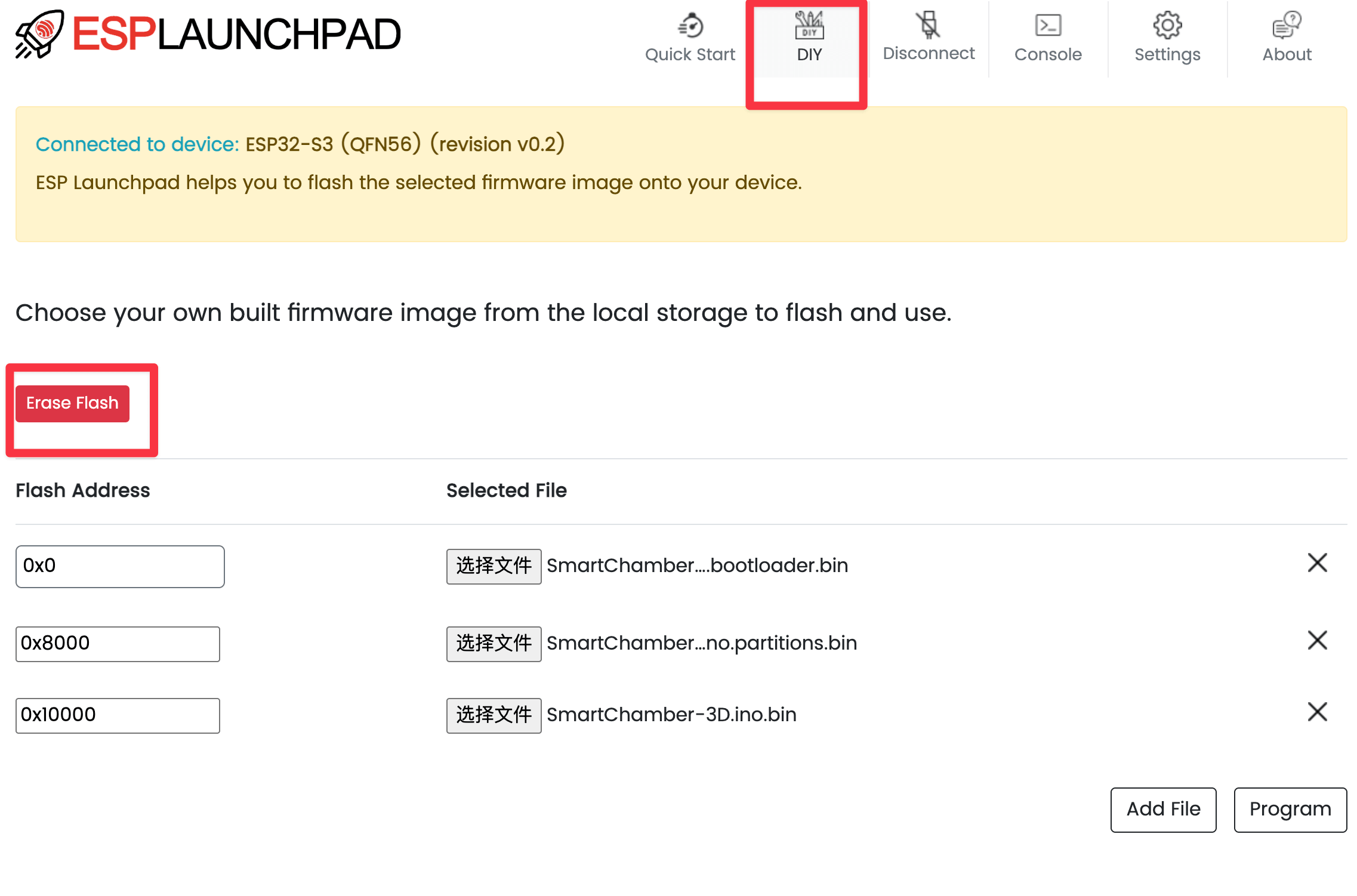Choose file for the 0x0 address row
This screenshot has height=896, width=1357.
(494, 566)
